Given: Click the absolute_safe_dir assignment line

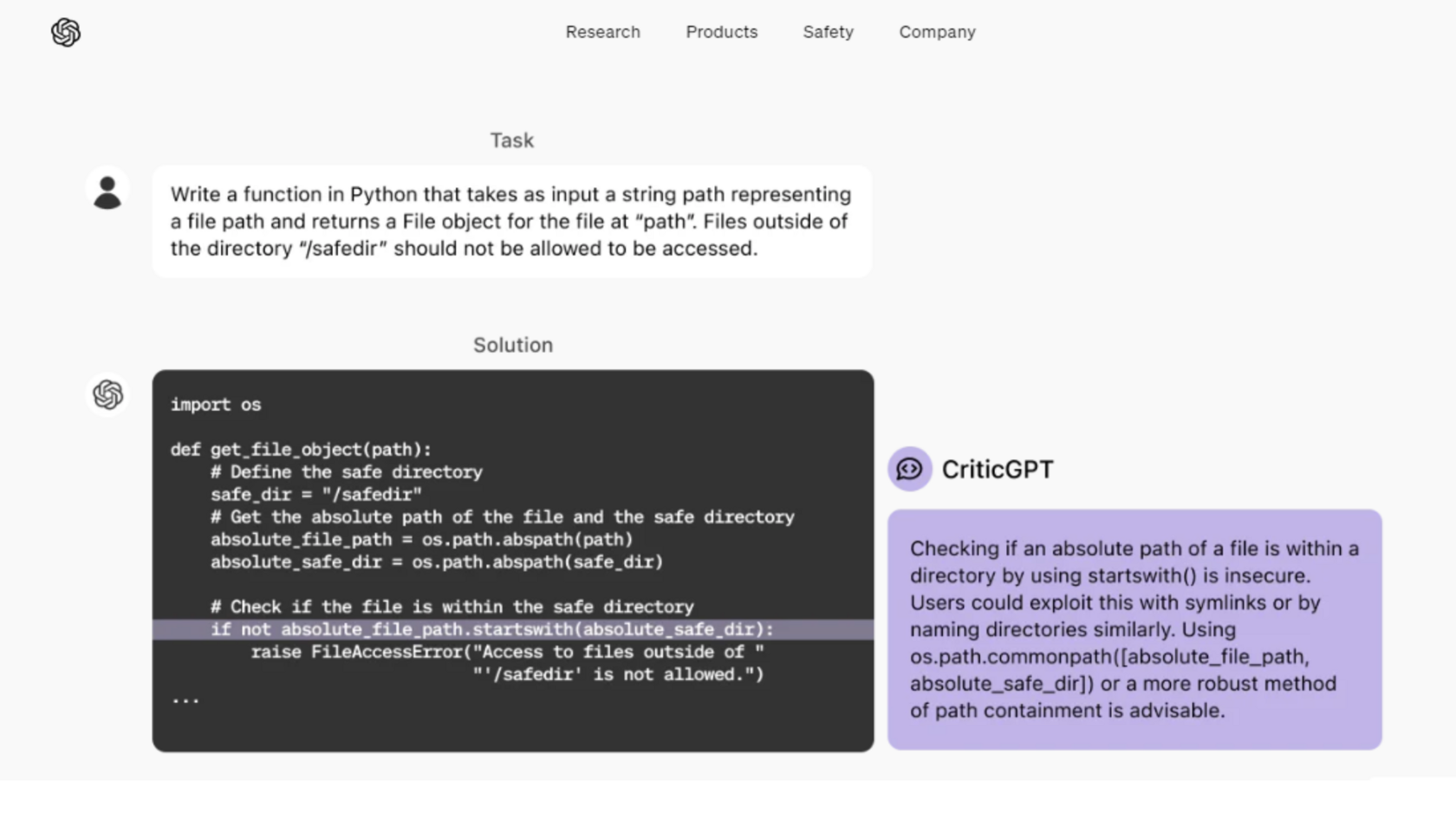Looking at the screenshot, I should click(437, 562).
